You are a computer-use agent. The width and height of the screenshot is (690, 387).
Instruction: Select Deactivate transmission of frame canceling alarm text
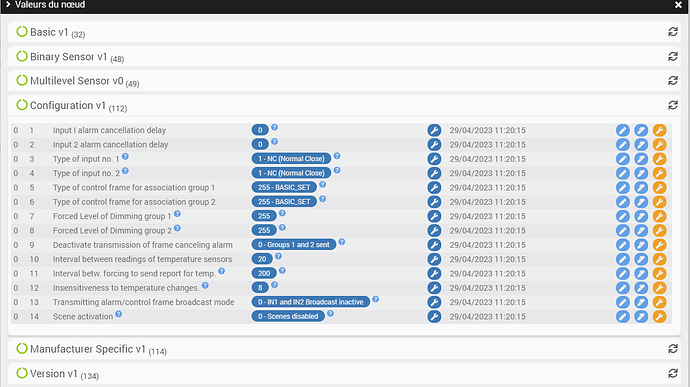pos(143,245)
